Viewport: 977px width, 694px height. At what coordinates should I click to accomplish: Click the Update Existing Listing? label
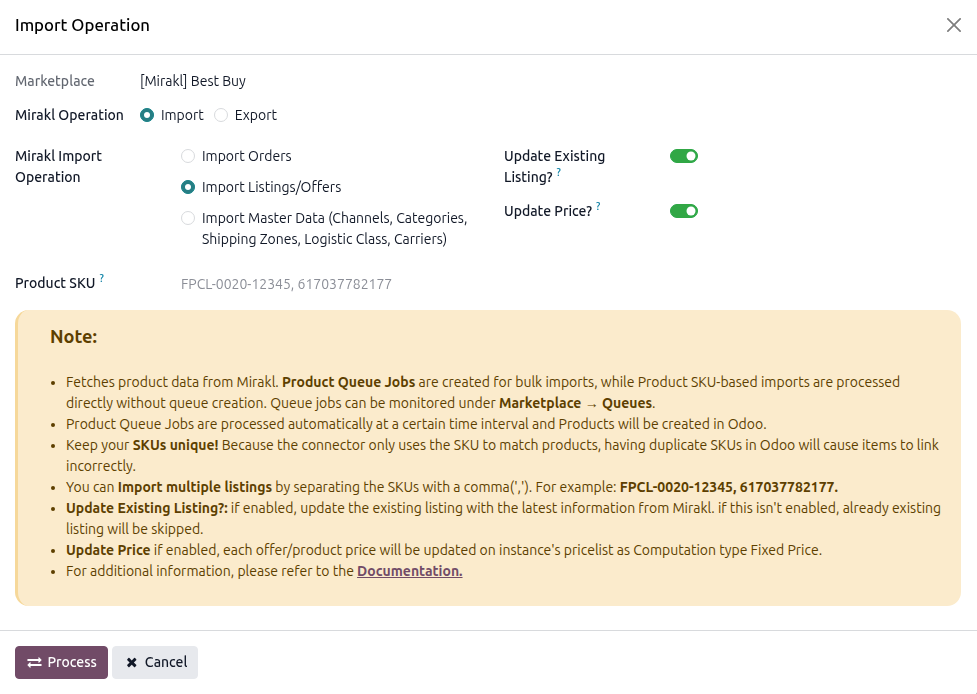tap(555, 166)
